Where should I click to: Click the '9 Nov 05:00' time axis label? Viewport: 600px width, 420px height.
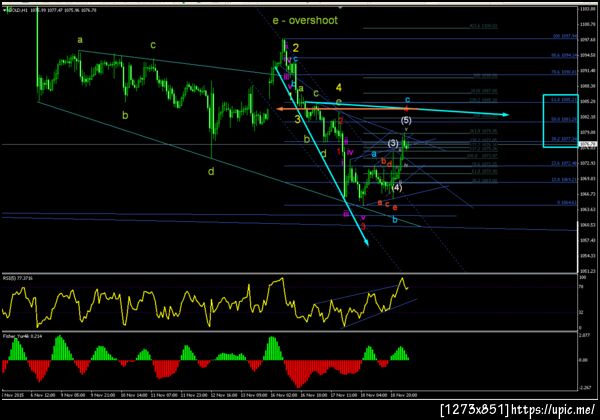click(73, 395)
